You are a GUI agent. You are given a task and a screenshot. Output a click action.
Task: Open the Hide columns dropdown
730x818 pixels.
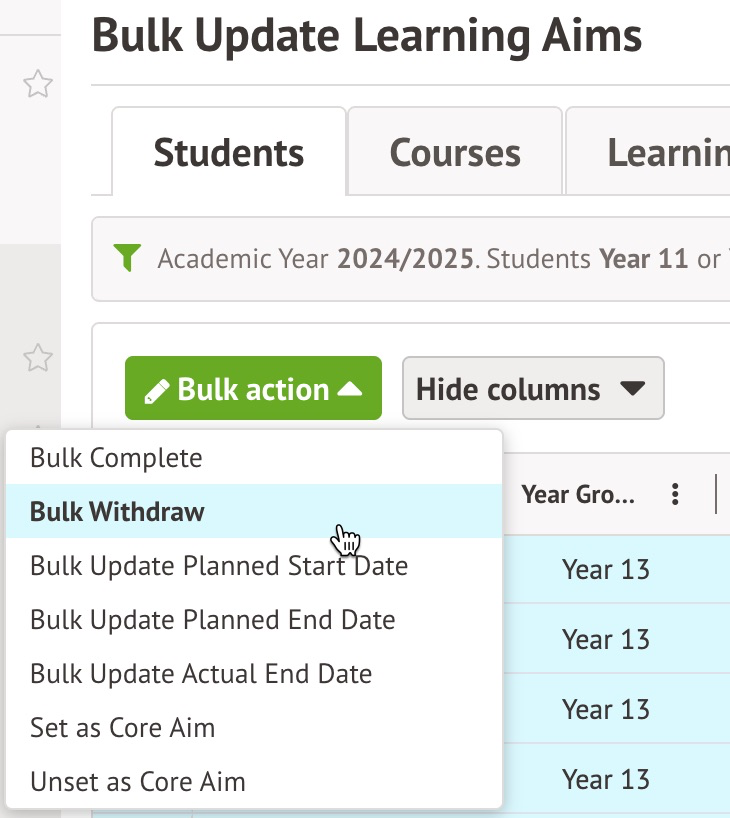pyautogui.click(x=533, y=389)
